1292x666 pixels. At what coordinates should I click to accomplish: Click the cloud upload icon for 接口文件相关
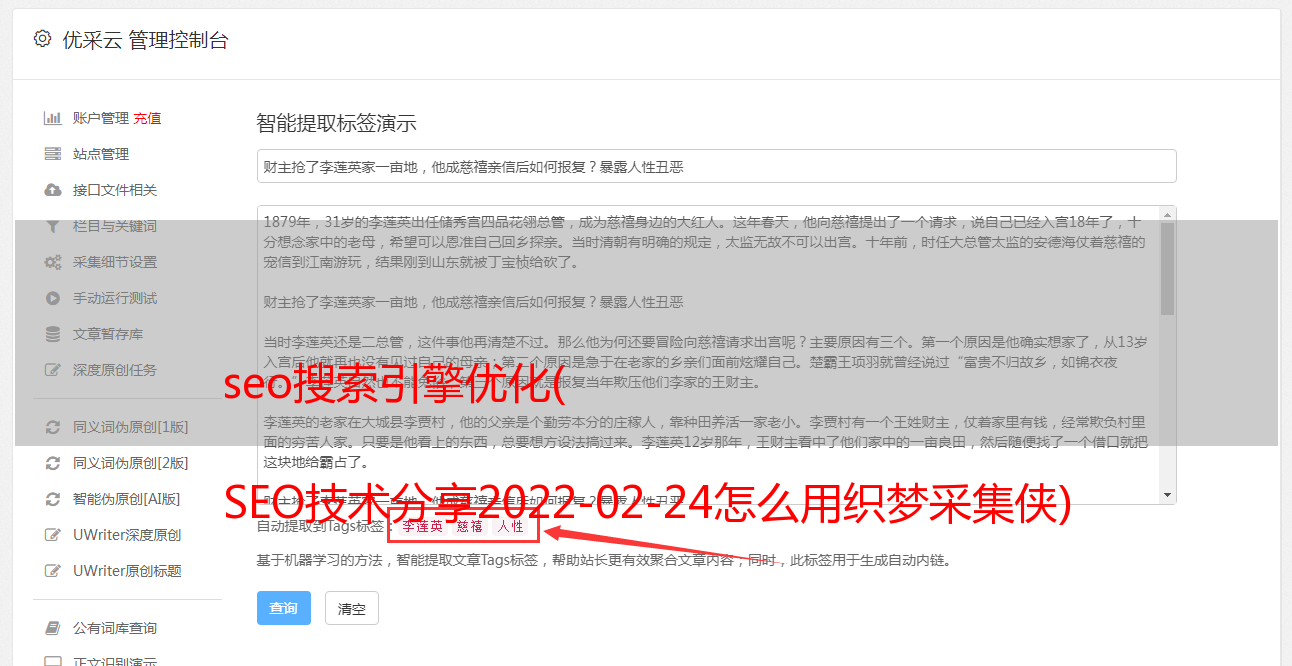[53, 190]
